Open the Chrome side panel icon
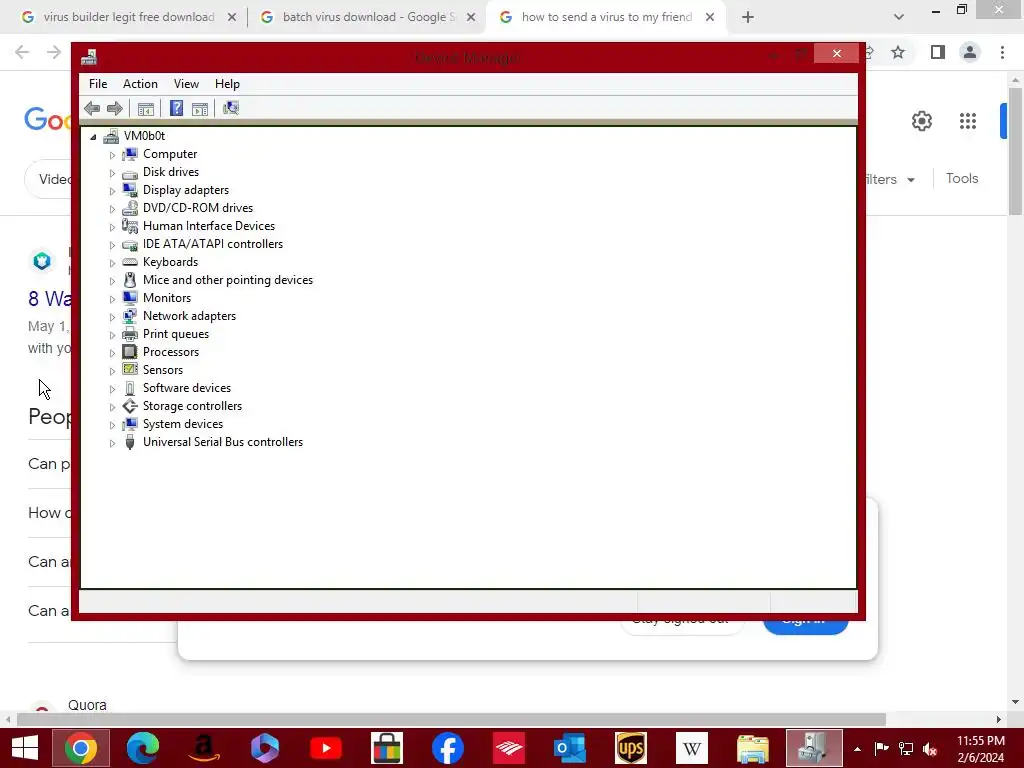 938,52
